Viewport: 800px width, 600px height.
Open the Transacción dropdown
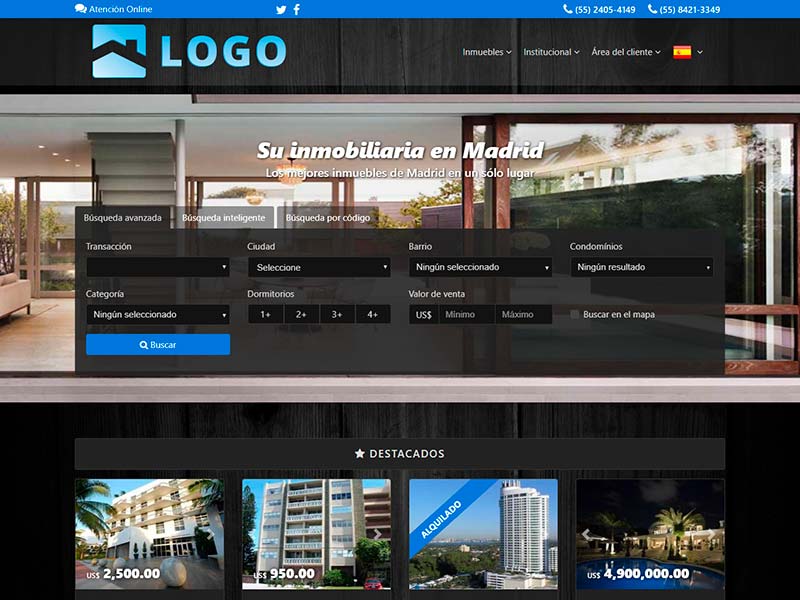158,267
